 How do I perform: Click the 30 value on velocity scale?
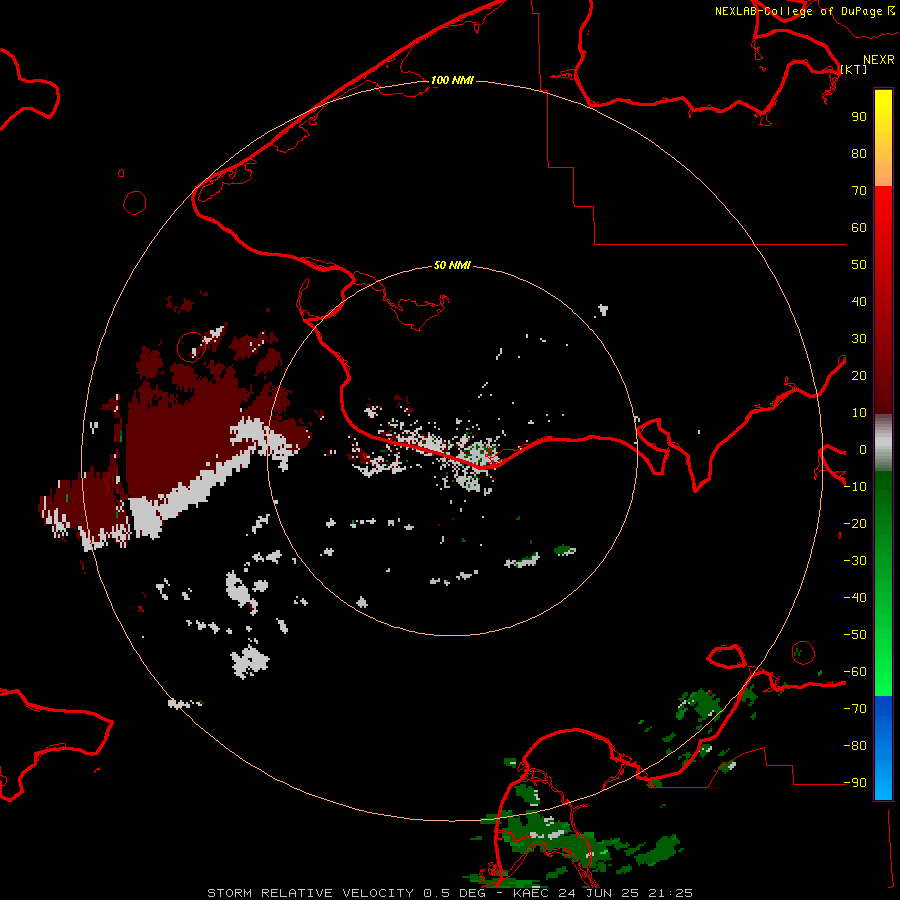pyautogui.click(x=859, y=339)
